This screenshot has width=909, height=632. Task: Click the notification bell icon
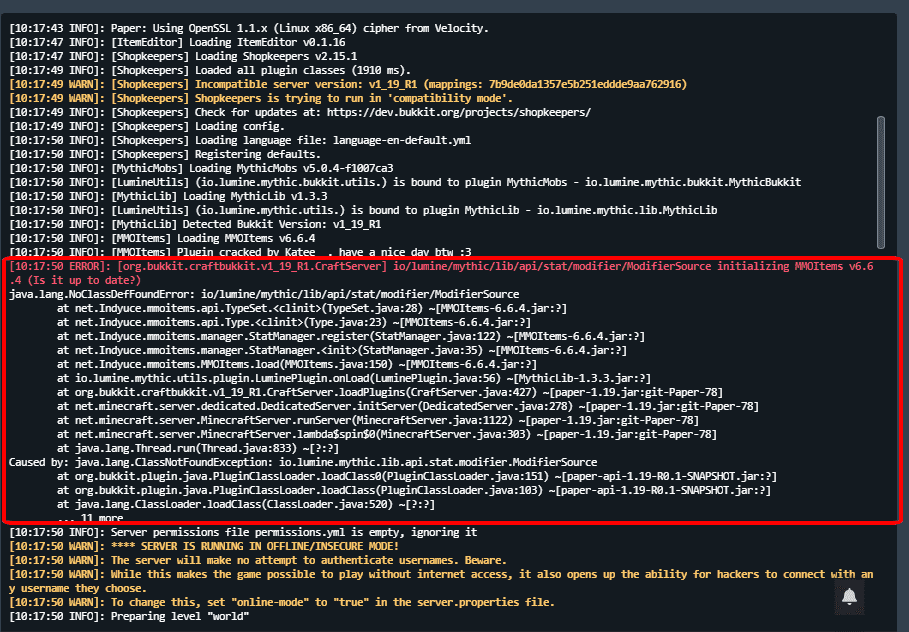[x=849, y=596]
